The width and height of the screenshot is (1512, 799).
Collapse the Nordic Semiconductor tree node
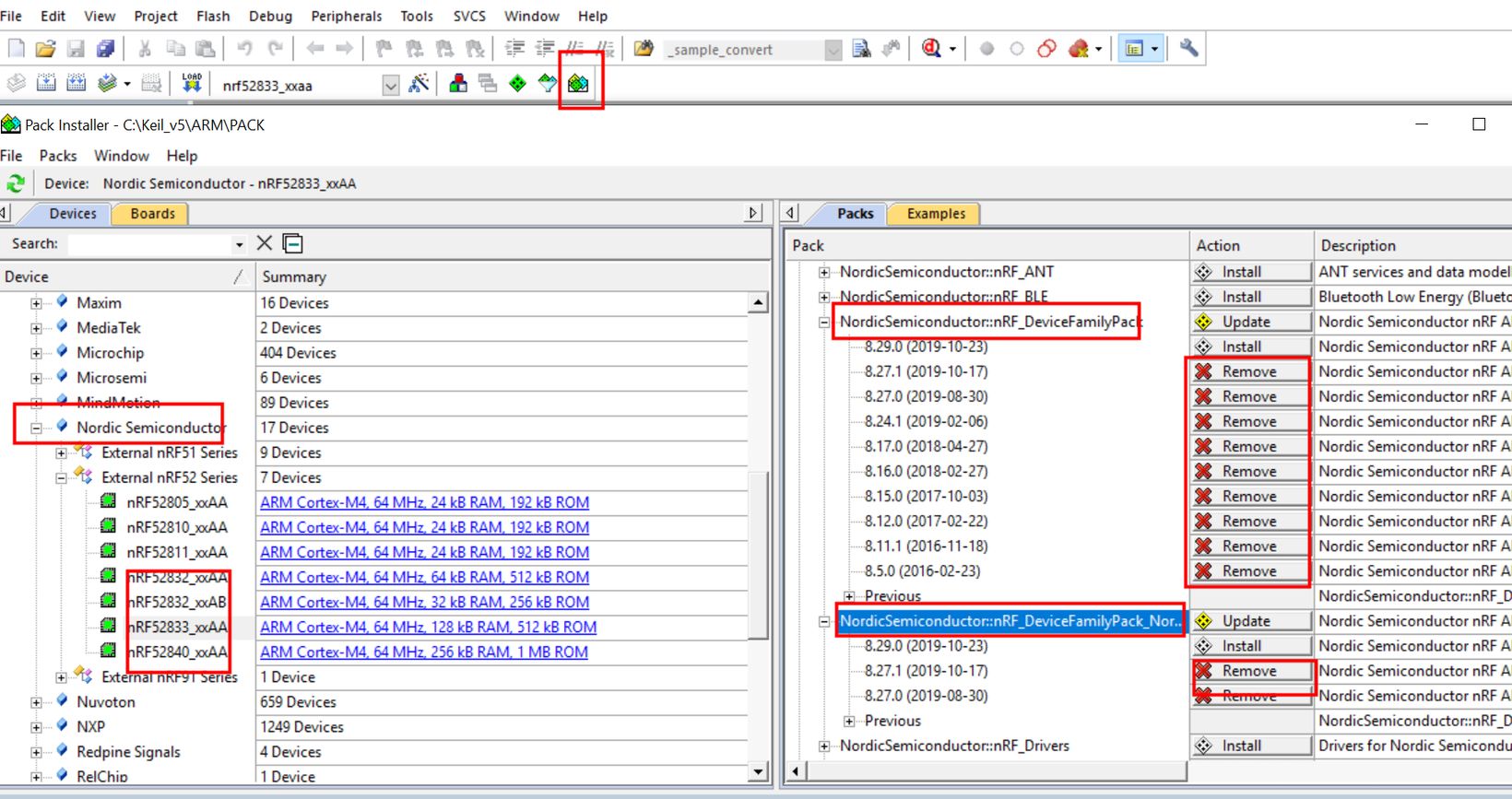37,428
